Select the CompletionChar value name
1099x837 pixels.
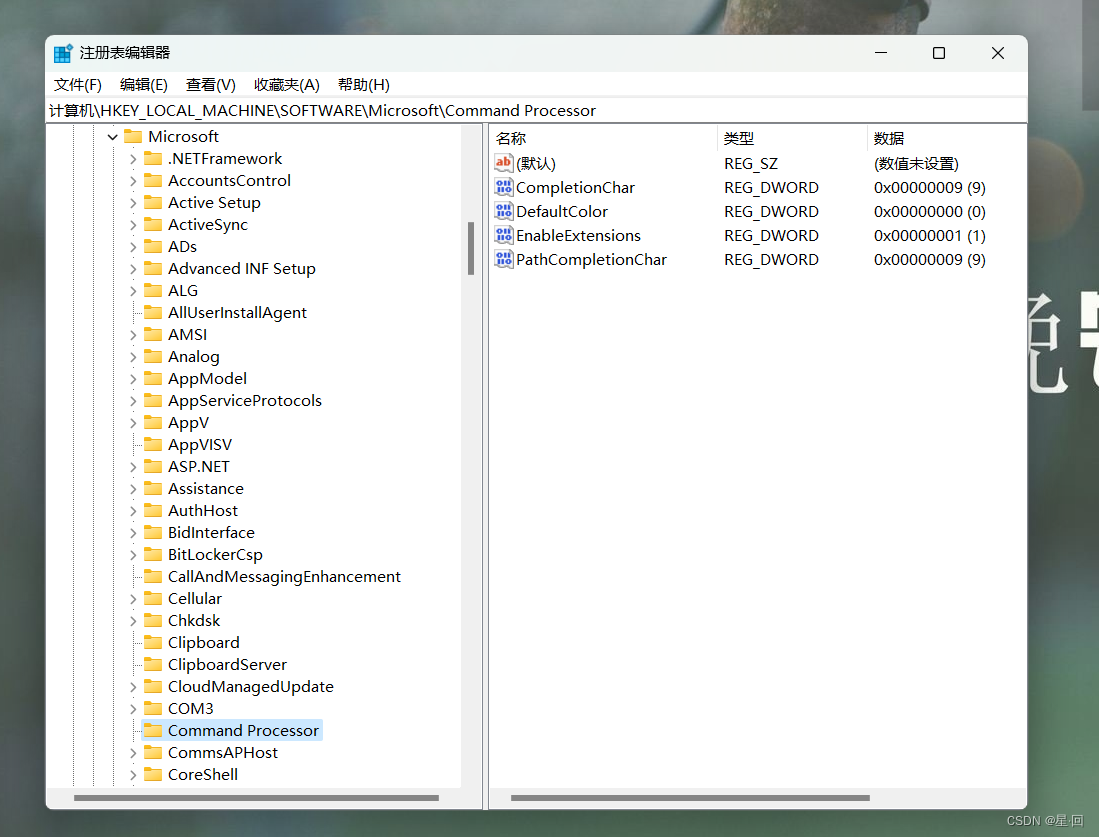coord(575,187)
